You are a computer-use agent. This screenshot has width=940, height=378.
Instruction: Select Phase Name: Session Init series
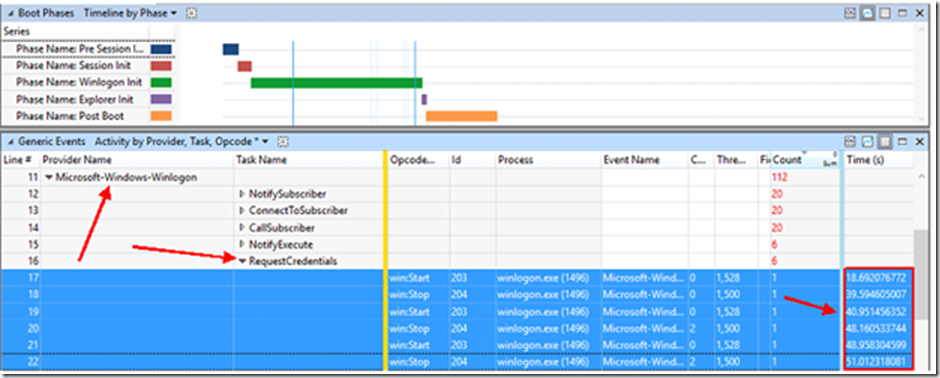click(x=73, y=66)
